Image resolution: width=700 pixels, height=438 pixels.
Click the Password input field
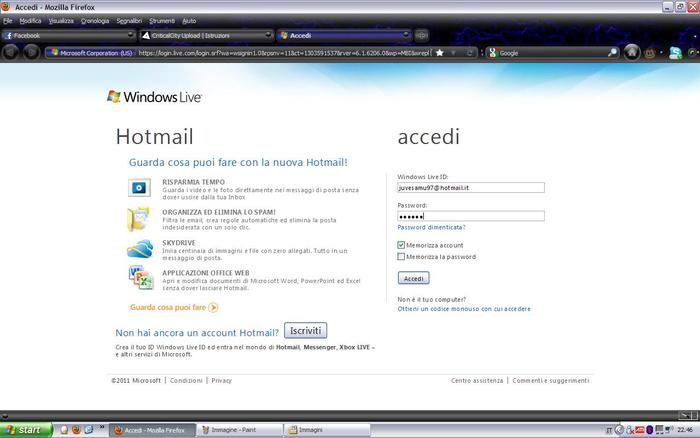471,216
